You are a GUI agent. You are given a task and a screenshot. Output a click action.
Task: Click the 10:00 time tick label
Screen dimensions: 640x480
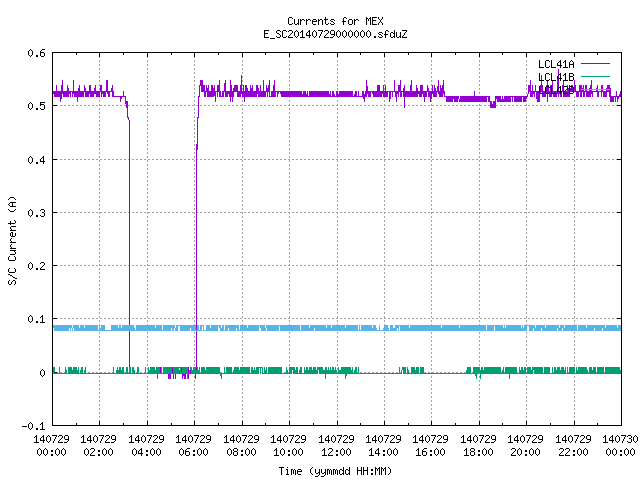click(288, 452)
